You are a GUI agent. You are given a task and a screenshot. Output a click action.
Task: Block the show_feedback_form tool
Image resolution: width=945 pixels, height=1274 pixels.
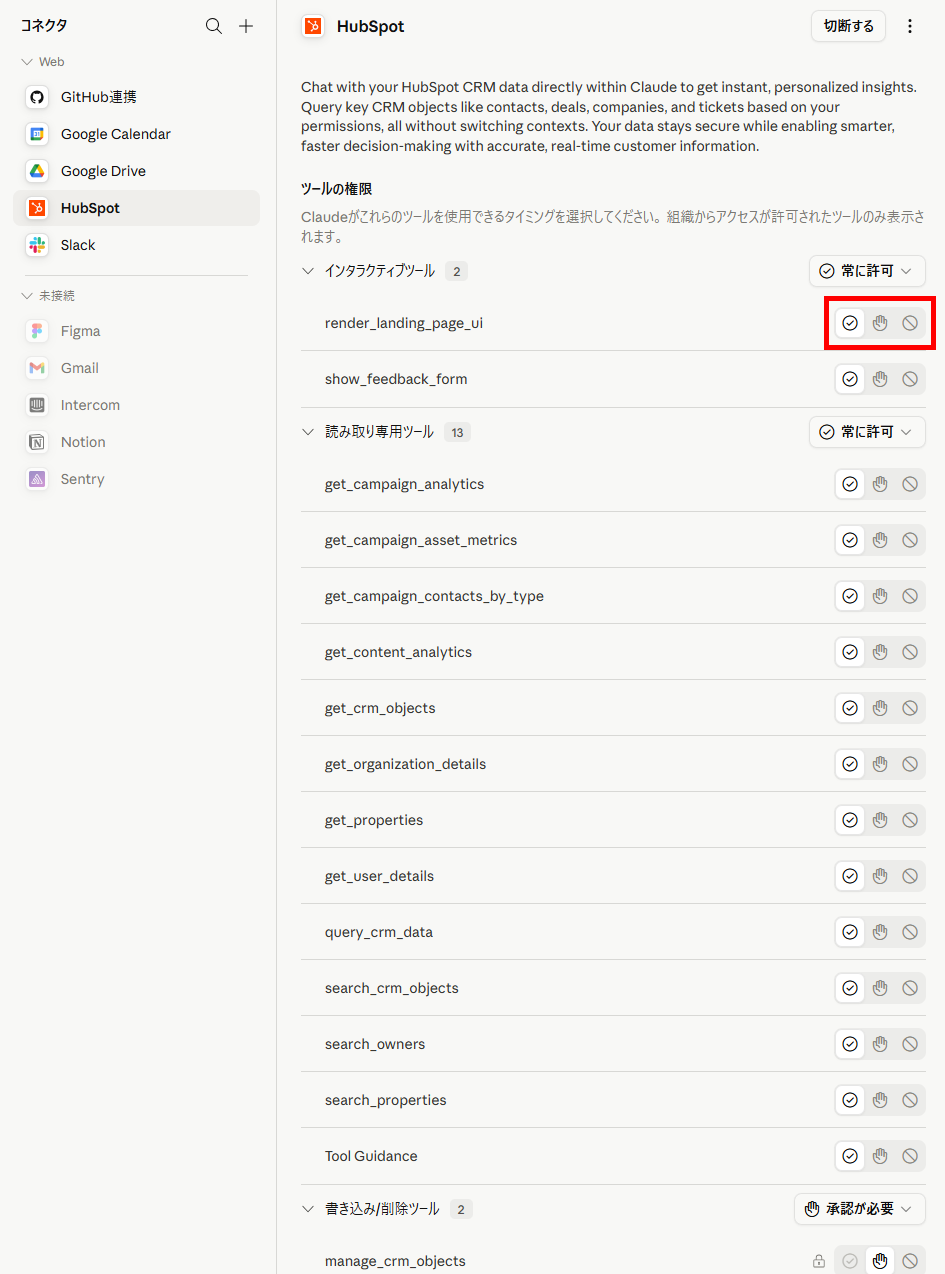[x=910, y=379]
